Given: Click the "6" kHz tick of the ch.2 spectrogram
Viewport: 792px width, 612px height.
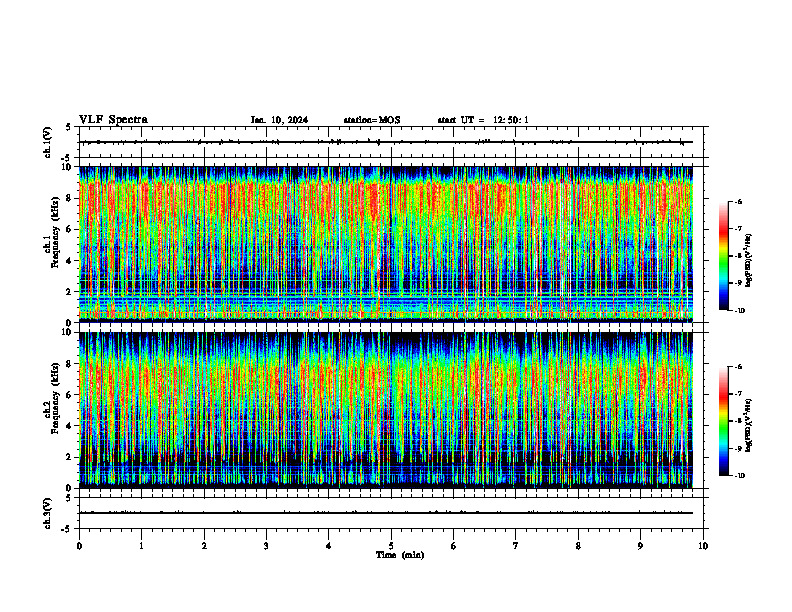Looking at the screenshot, I should (69, 395).
